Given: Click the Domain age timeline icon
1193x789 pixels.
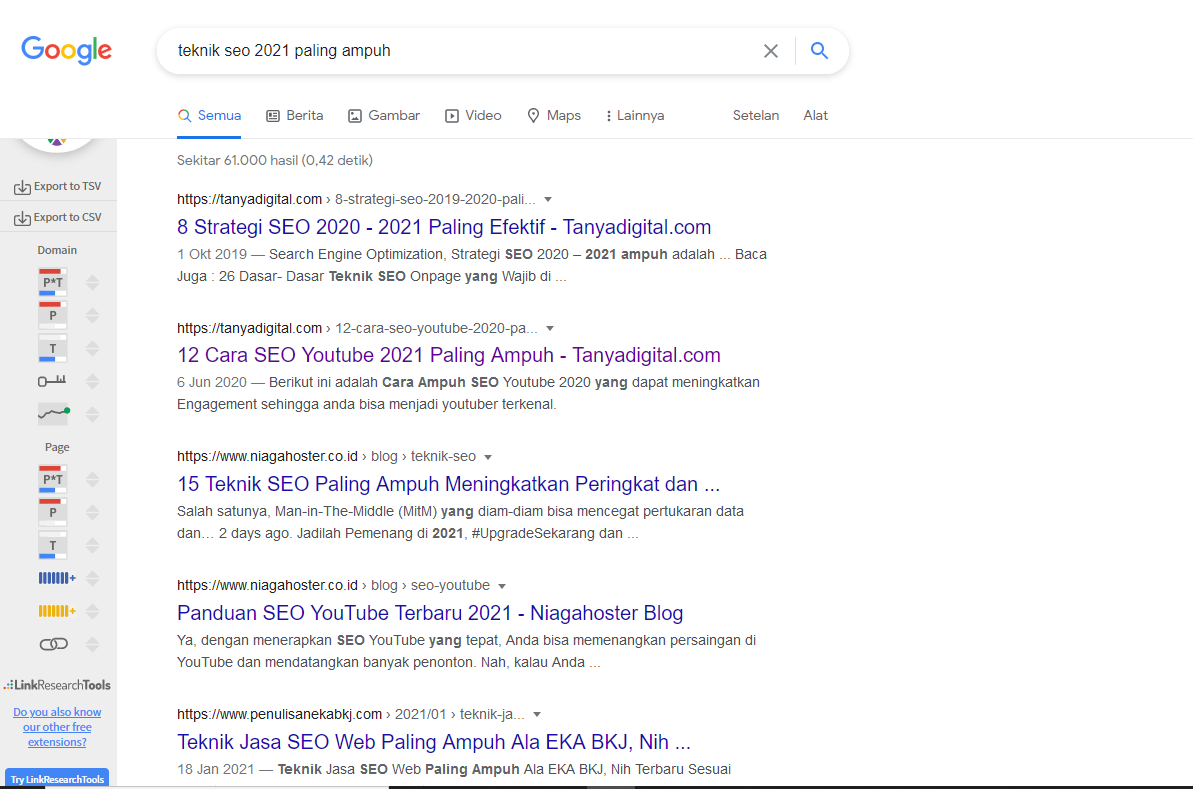Looking at the screenshot, I should point(52,380).
